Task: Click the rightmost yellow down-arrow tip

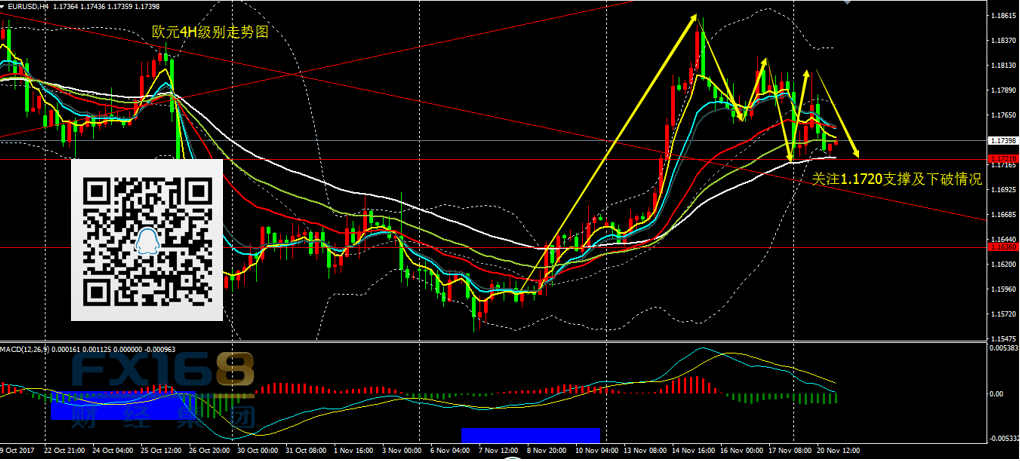Action: [857, 154]
